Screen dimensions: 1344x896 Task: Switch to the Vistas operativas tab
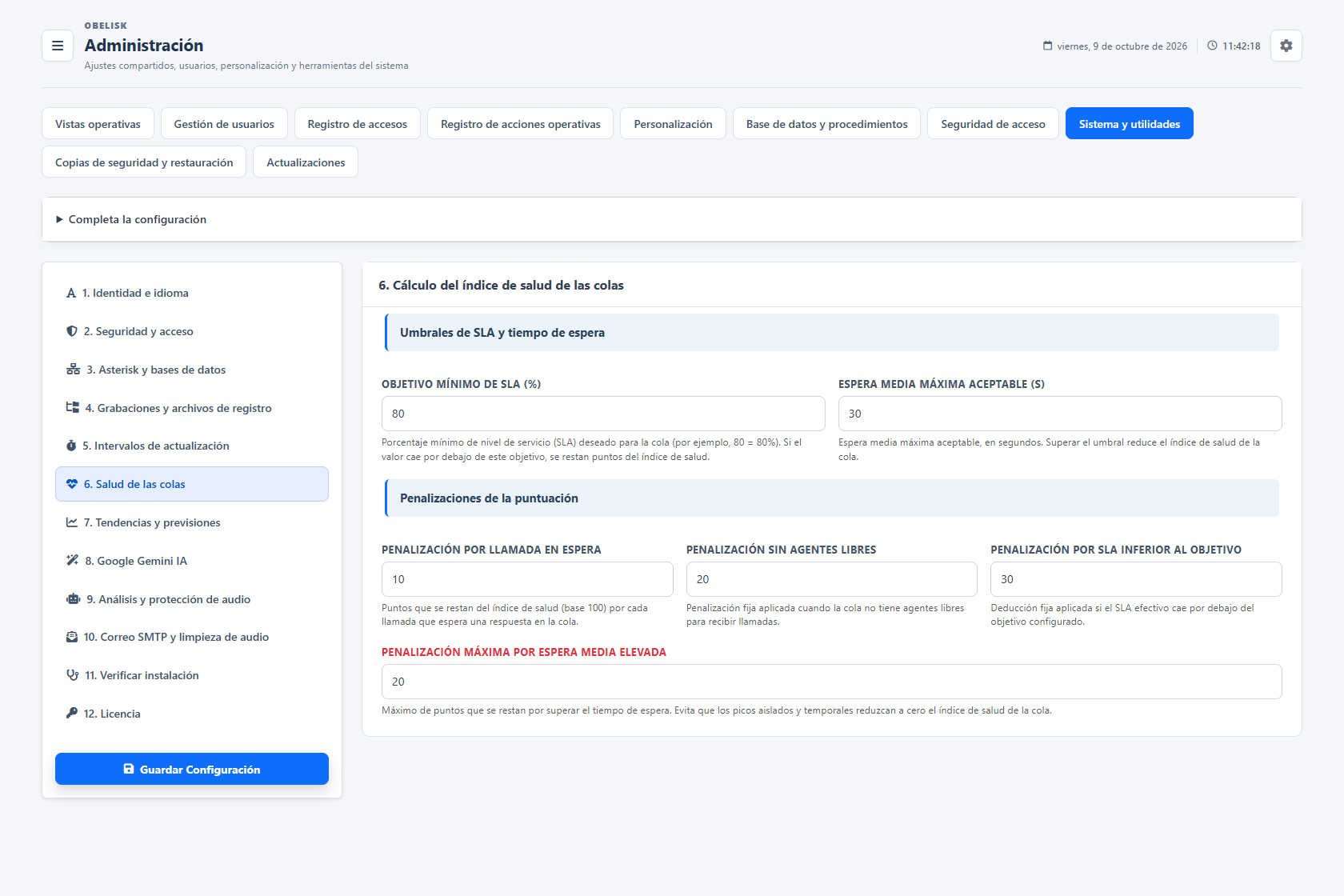point(98,124)
